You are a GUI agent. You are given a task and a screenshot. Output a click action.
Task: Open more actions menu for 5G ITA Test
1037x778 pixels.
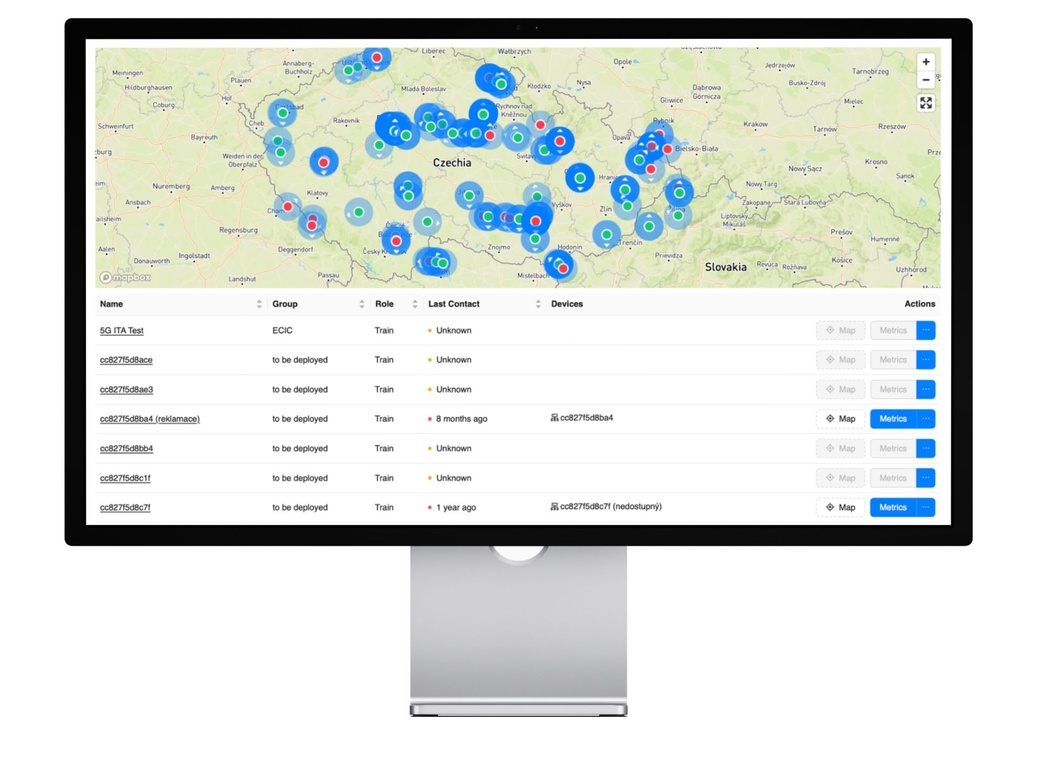pyautogui.click(x=926, y=330)
